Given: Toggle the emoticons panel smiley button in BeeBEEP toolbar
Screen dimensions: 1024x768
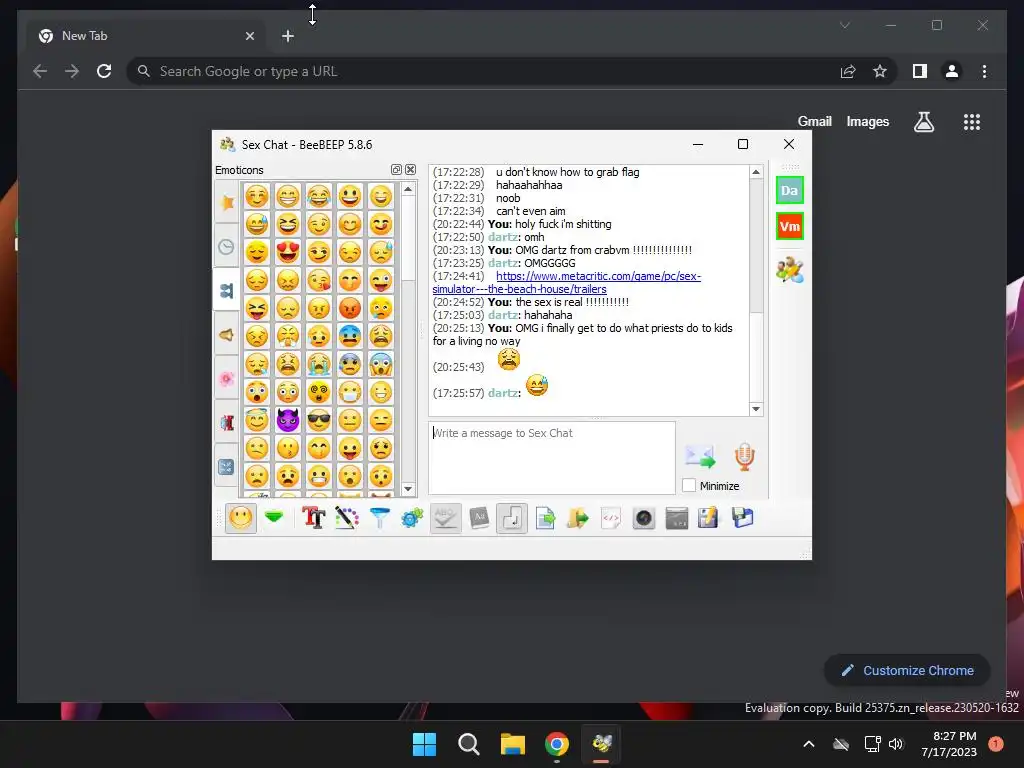Looking at the screenshot, I should pos(241,519).
